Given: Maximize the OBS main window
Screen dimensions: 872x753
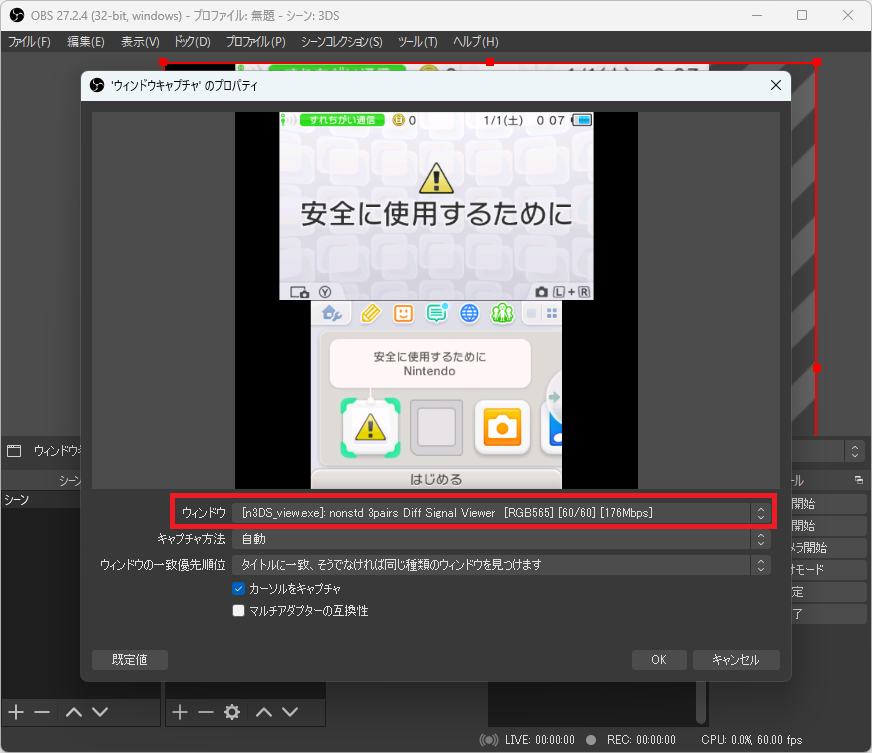Looking at the screenshot, I should [802, 15].
